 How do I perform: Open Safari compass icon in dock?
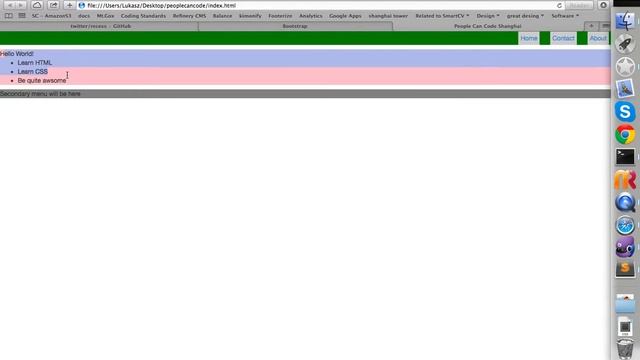click(x=625, y=225)
